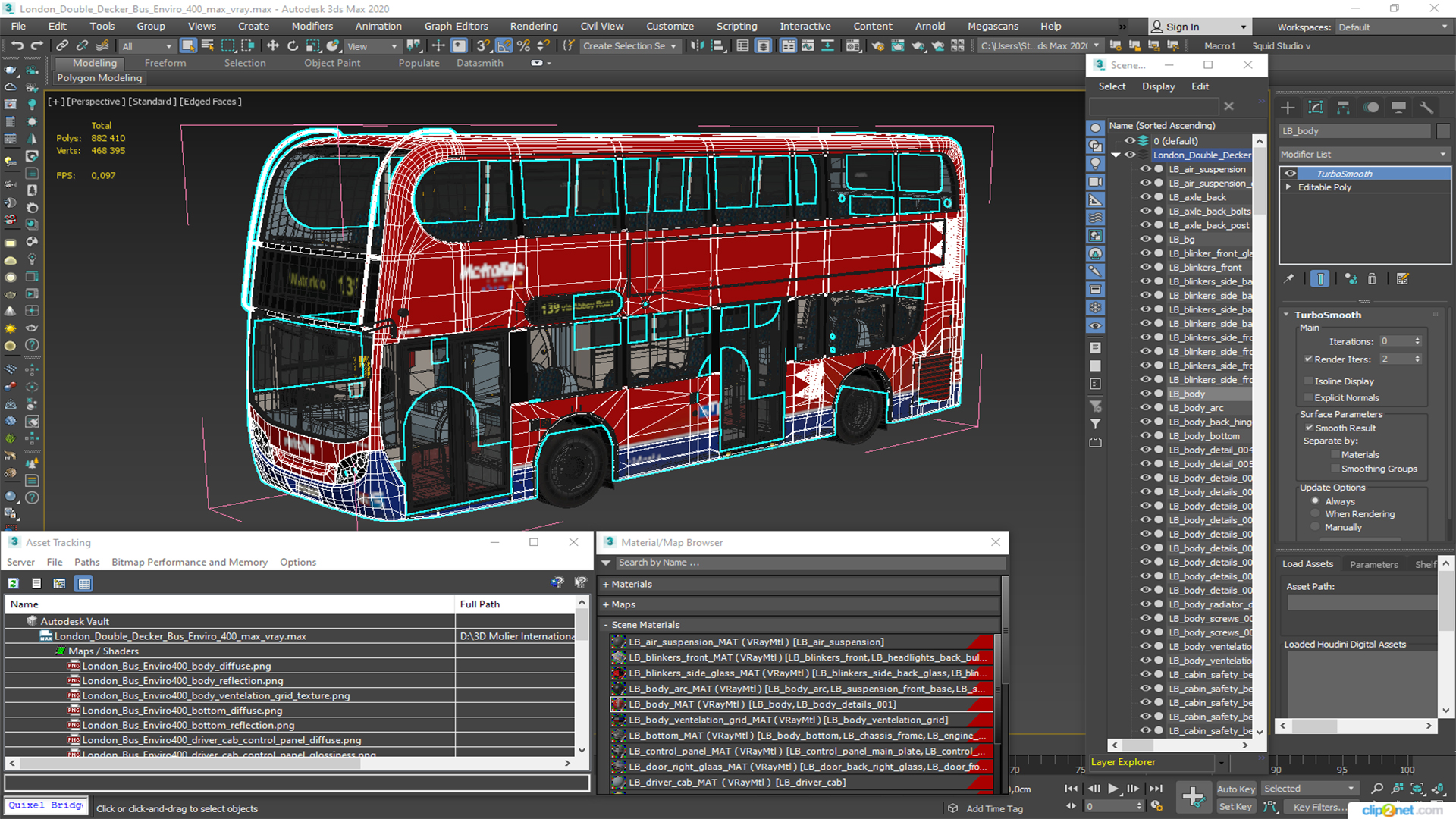Pin the modifier stack
The image size is (1456, 819).
point(1288,279)
